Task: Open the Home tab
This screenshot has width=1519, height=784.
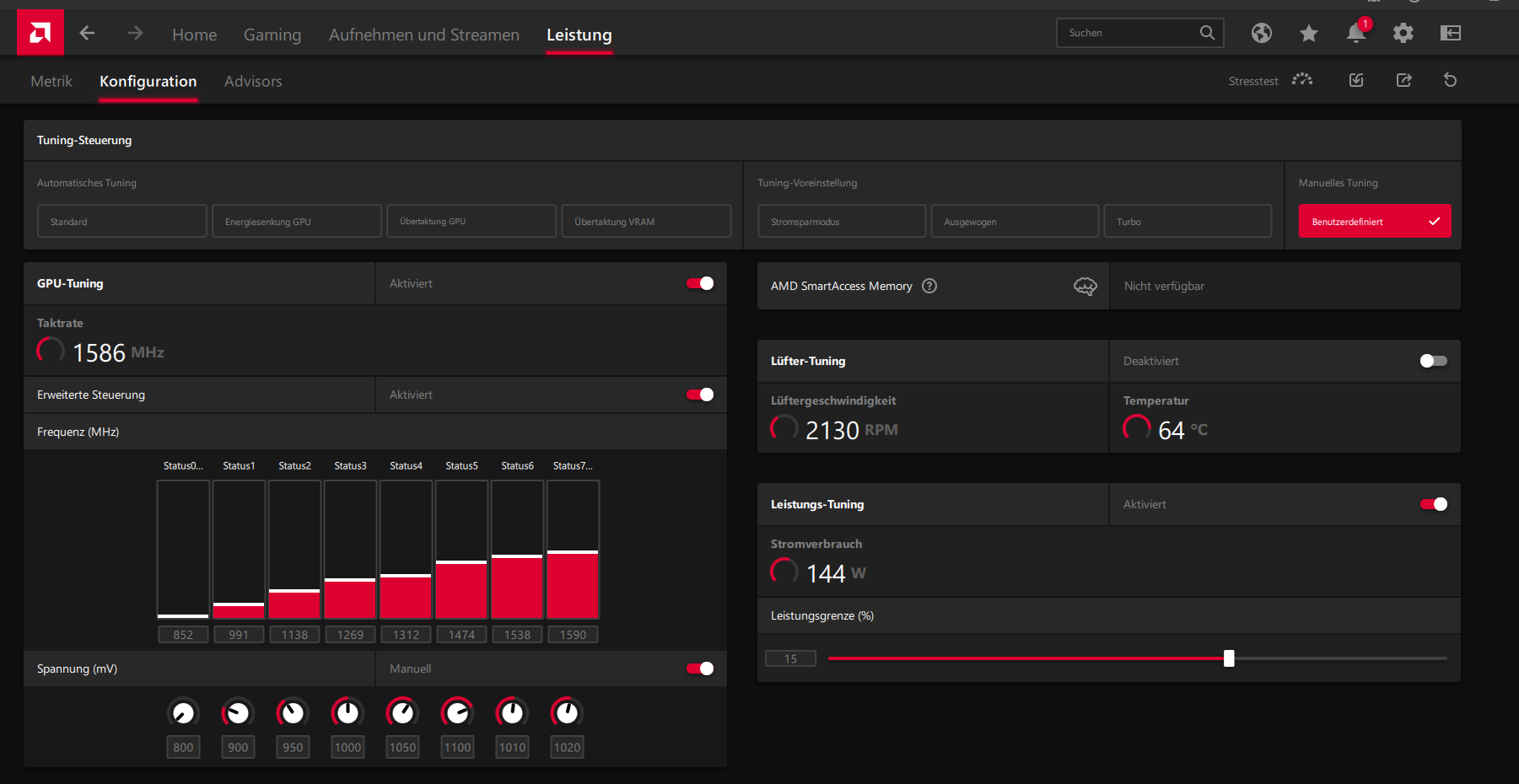Action: (x=194, y=35)
